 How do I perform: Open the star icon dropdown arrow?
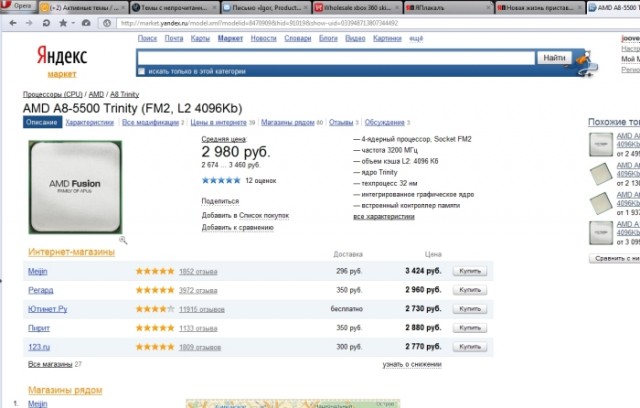(x=73, y=23)
